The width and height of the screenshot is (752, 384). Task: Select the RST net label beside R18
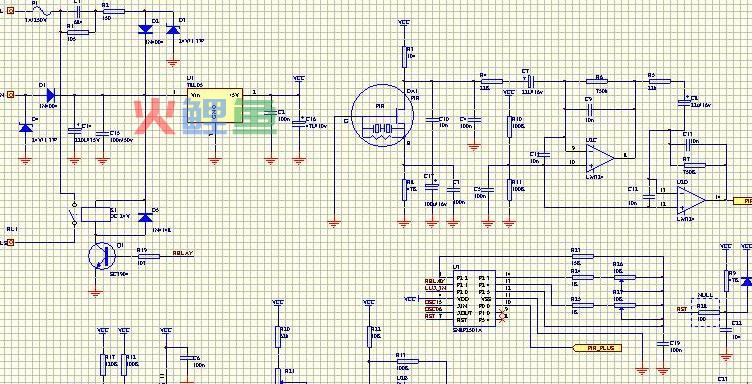click(681, 309)
